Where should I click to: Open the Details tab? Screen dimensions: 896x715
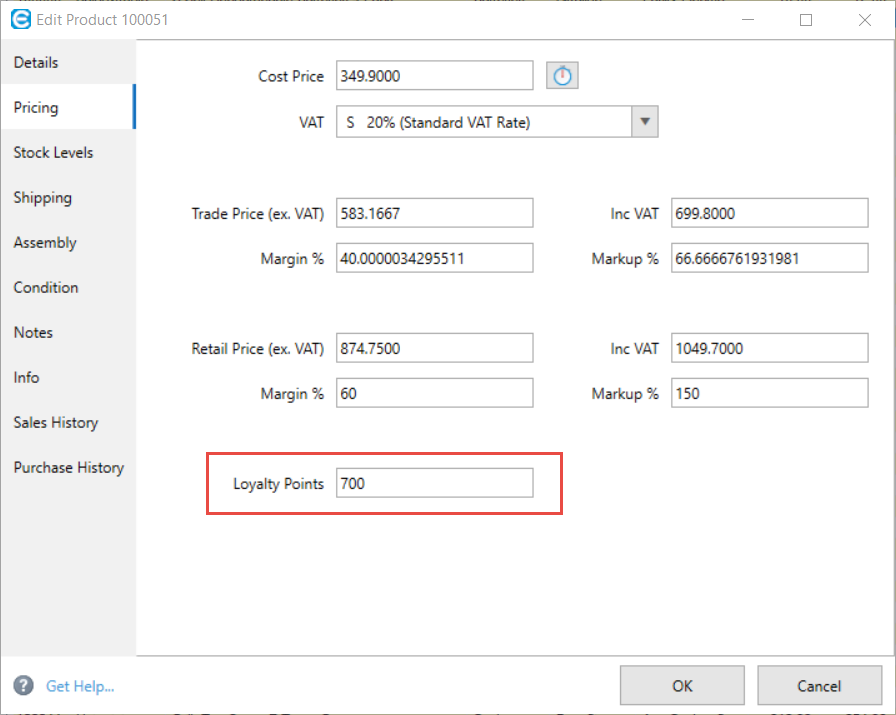pos(36,63)
